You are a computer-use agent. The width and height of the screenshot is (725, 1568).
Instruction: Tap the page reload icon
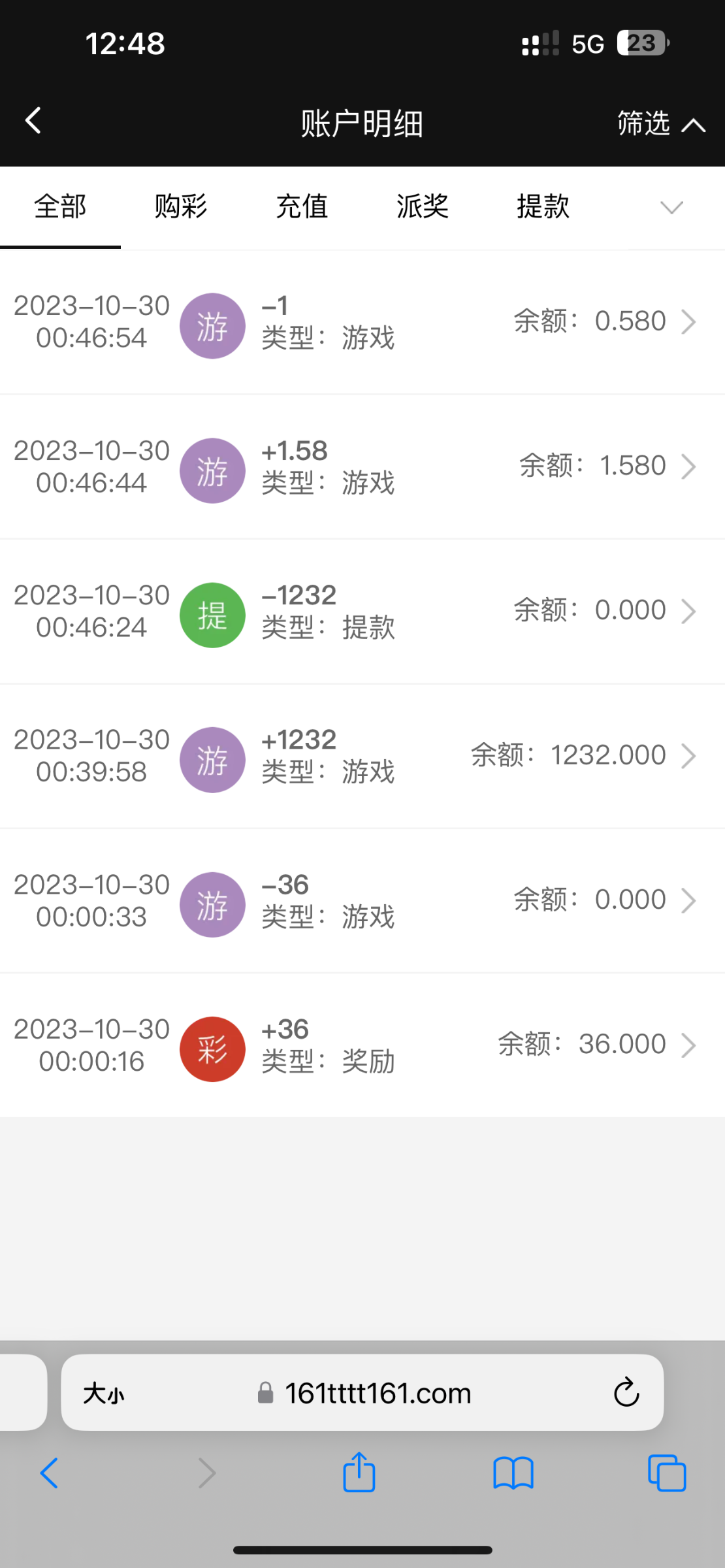pos(626,1392)
